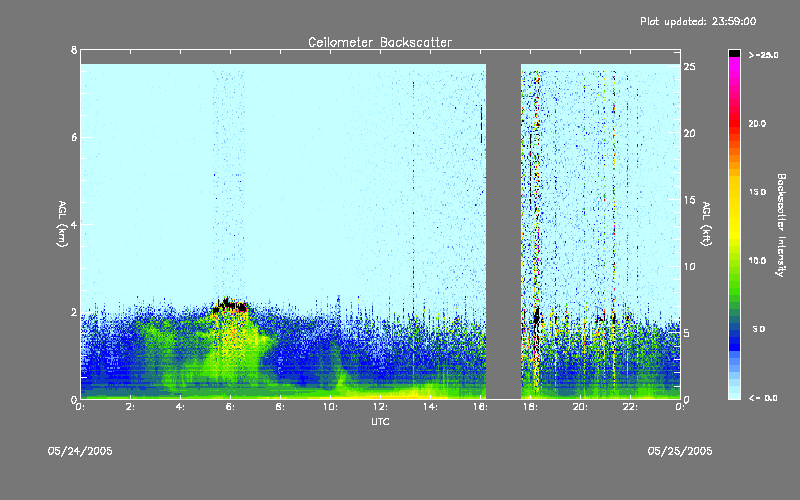This screenshot has width=800, height=500.
Task: Click the '6' tick on the km axis
Action: pyautogui.click(x=74, y=137)
